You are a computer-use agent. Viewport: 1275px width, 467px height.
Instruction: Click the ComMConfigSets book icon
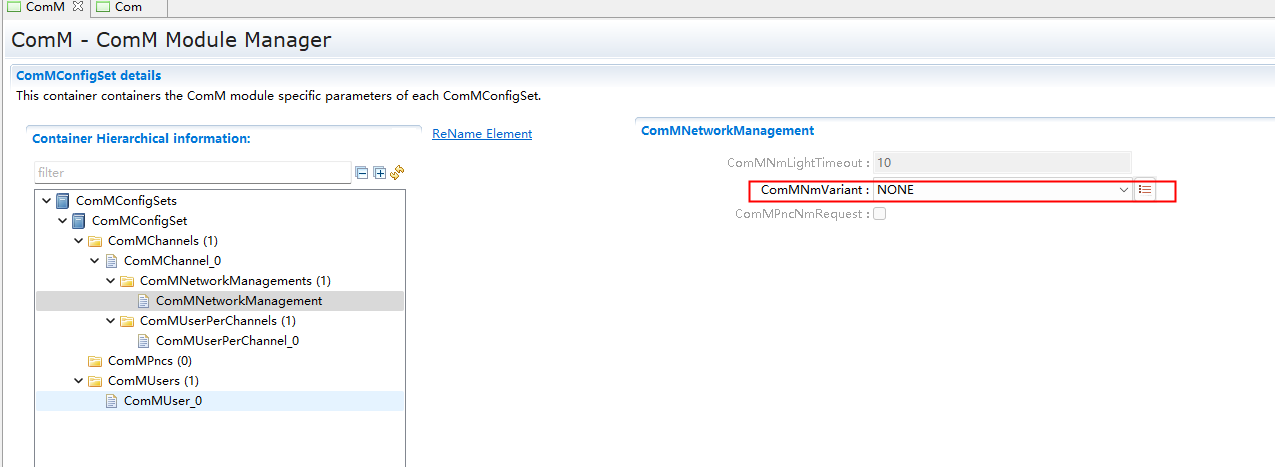click(63, 201)
